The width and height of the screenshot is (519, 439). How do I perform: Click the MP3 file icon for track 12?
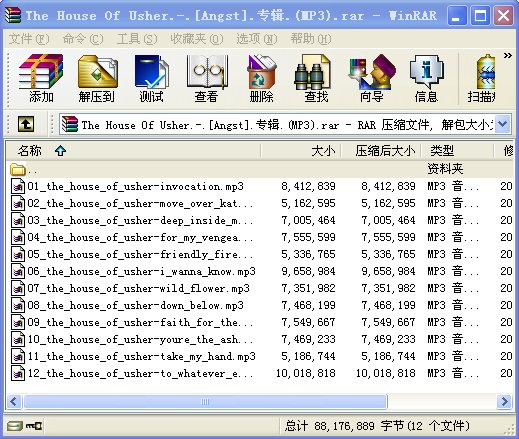(18, 373)
